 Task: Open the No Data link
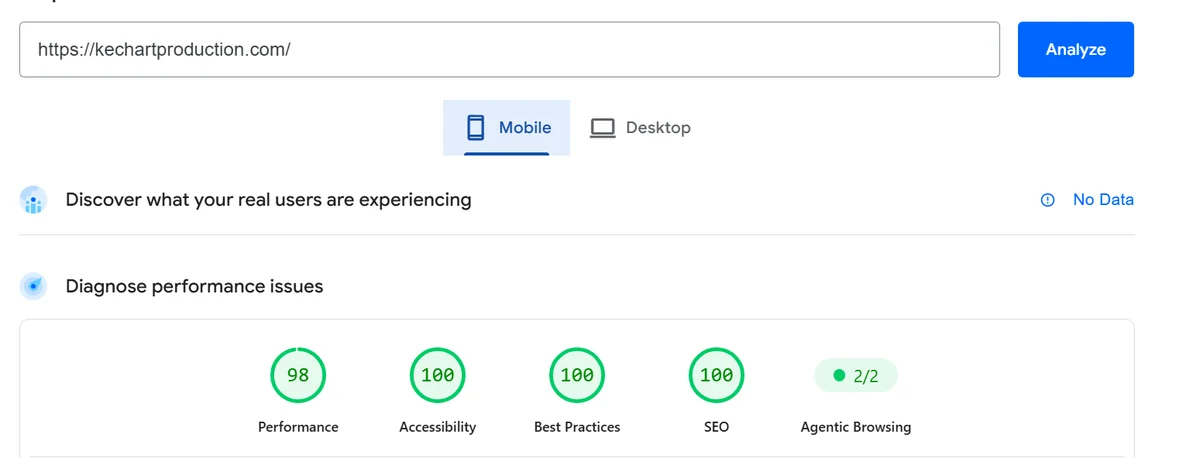pyautogui.click(x=1103, y=200)
